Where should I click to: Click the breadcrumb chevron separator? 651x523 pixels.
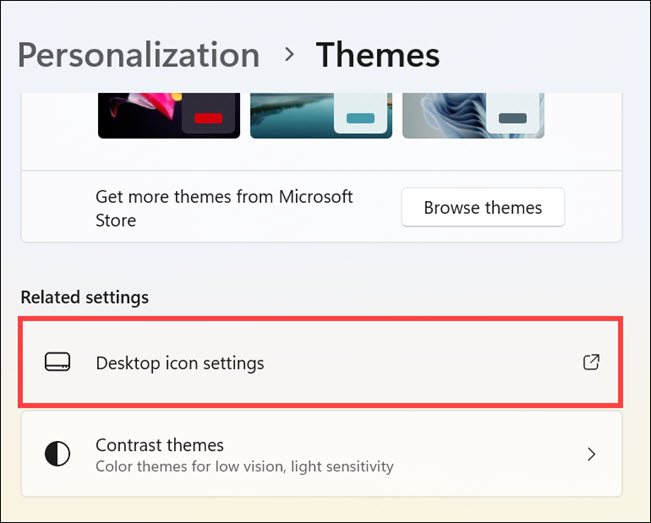pos(290,54)
